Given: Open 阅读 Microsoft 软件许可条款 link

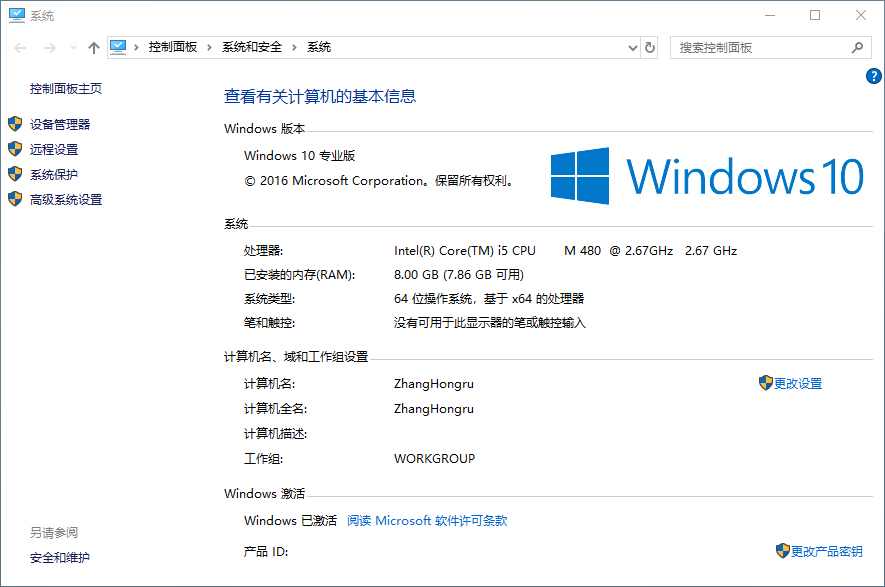Looking at the screenshot, I should click(427, 521).
